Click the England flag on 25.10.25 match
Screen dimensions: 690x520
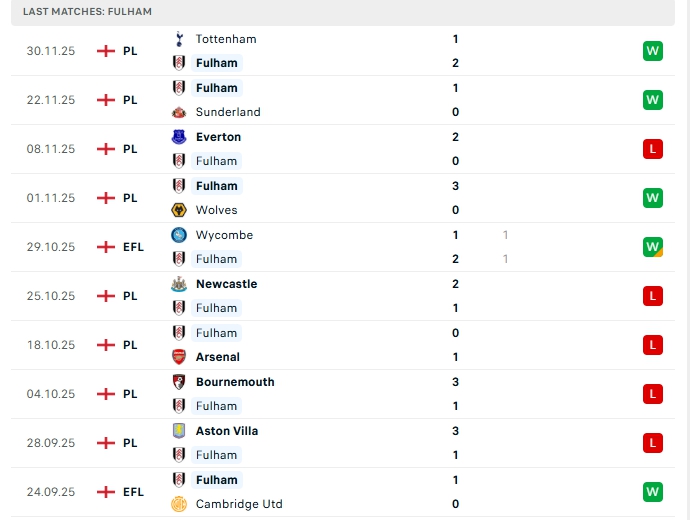point(106,296)
